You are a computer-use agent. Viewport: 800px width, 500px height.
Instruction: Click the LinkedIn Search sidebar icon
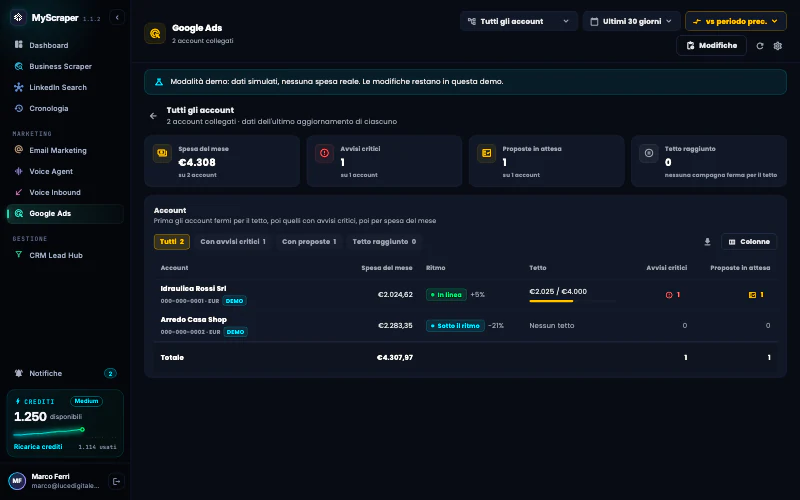pos(19,87)
